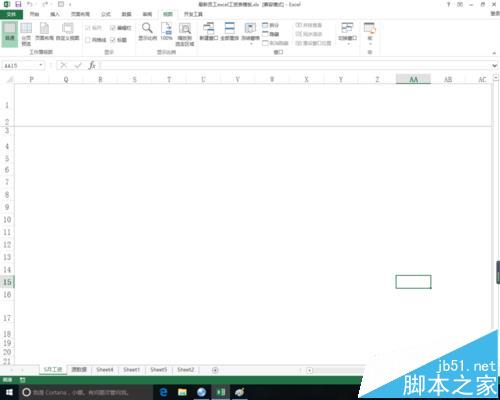
Task: Expand the formula bar
Action: pos(495,66)
